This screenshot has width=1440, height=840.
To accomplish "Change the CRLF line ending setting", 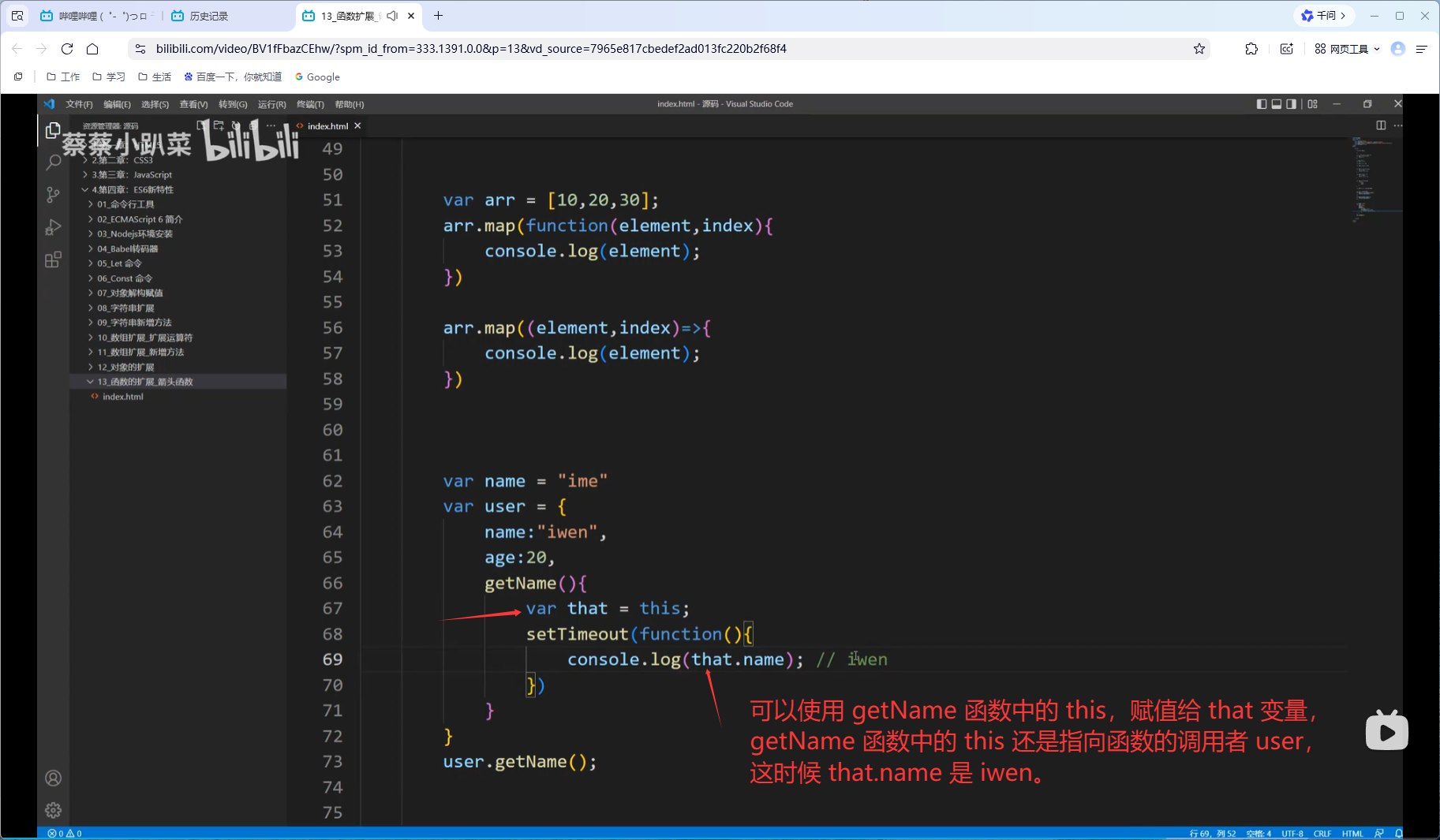I will 1322,834.
